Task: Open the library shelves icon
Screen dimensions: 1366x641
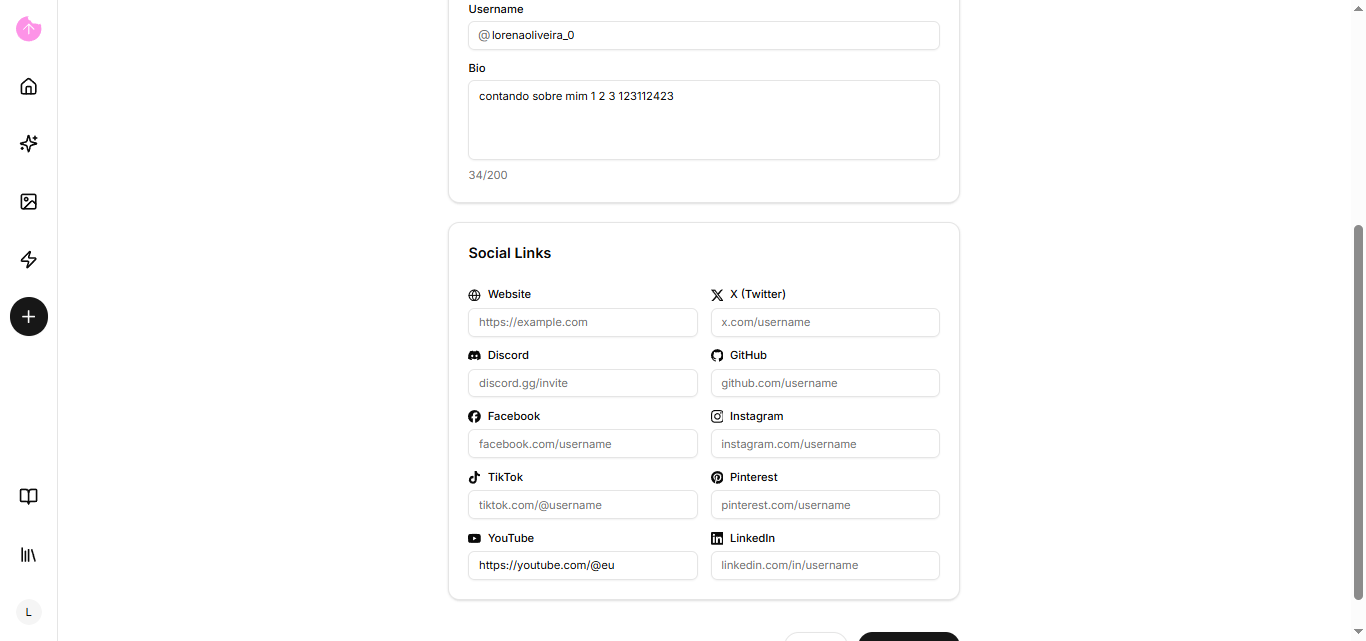Action: point(29,554)
